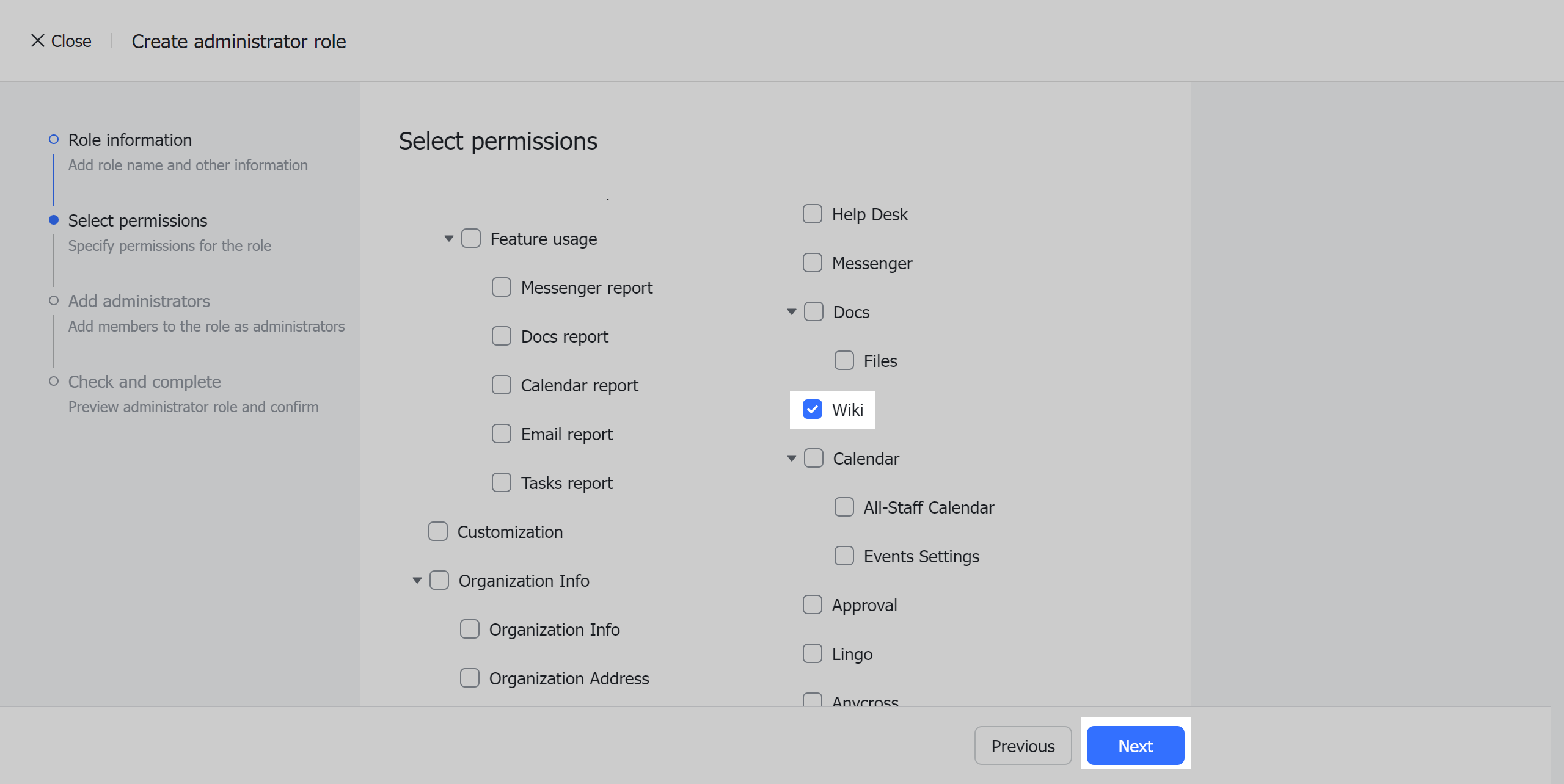Enable Events Settings permission
The image size is (1564, 784).
(x=844, y=556)
